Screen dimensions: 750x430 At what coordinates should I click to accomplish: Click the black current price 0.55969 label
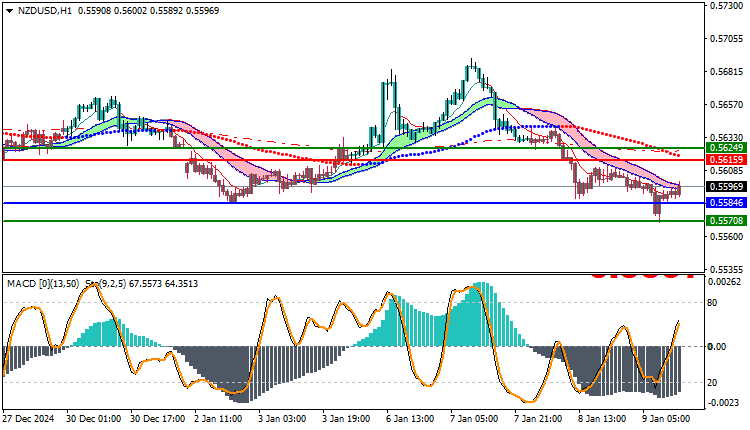pos(727,187)
